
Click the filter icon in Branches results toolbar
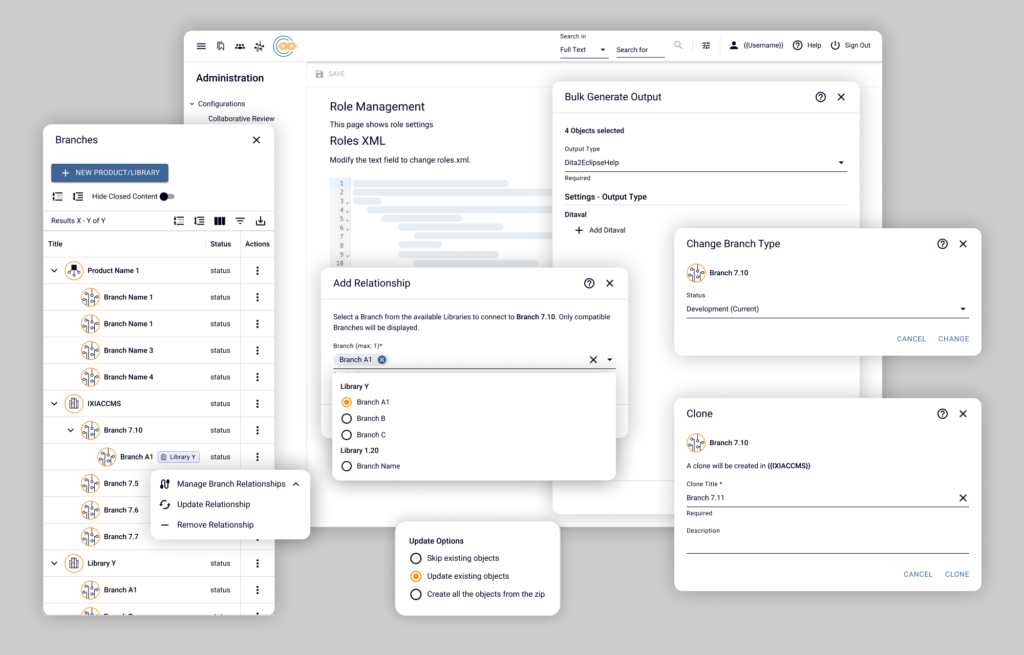240,221
